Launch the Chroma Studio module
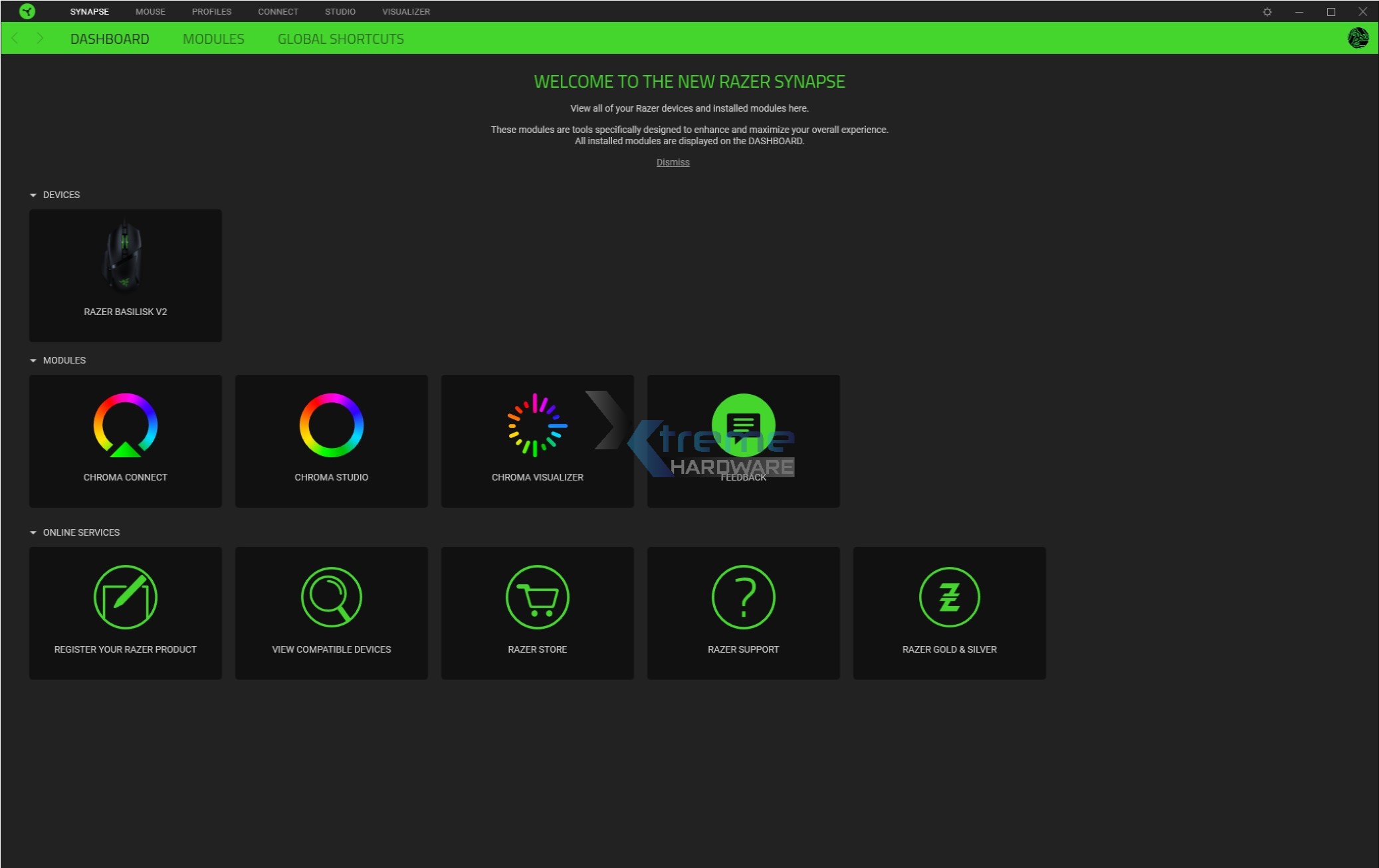The width and height of the screenshot is (1379, 868). click(x=331, y=441)
